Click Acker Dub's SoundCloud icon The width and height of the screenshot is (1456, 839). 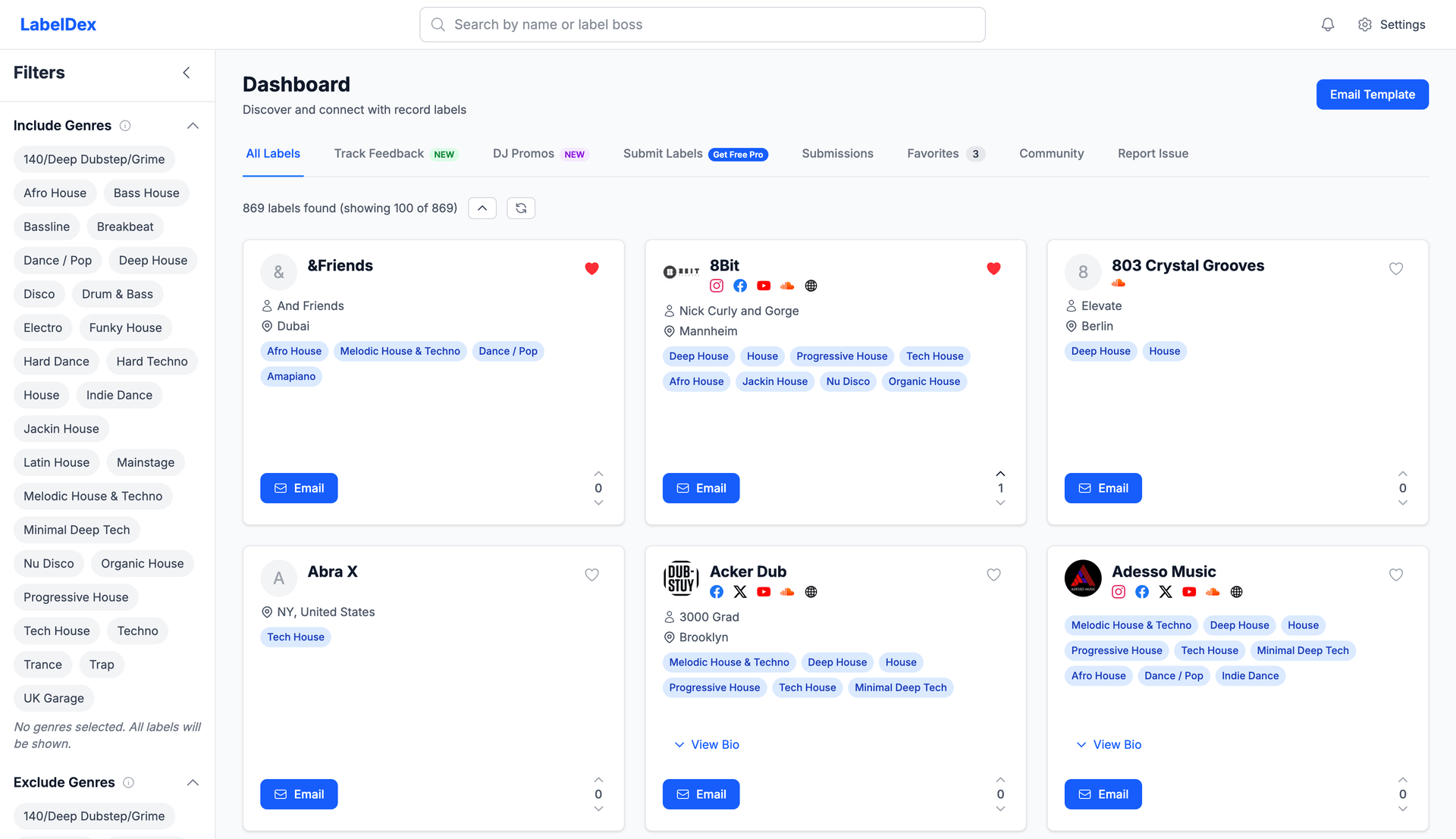(787, 592)
